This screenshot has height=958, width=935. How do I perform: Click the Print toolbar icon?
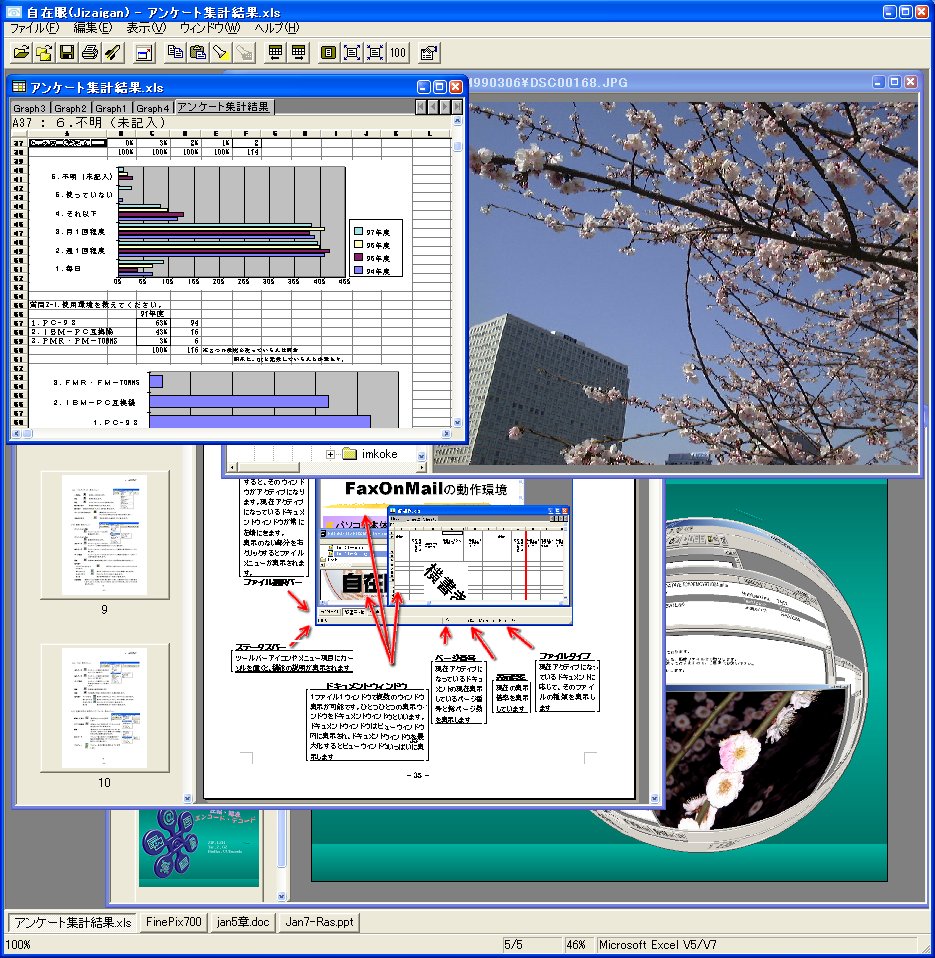90,53
